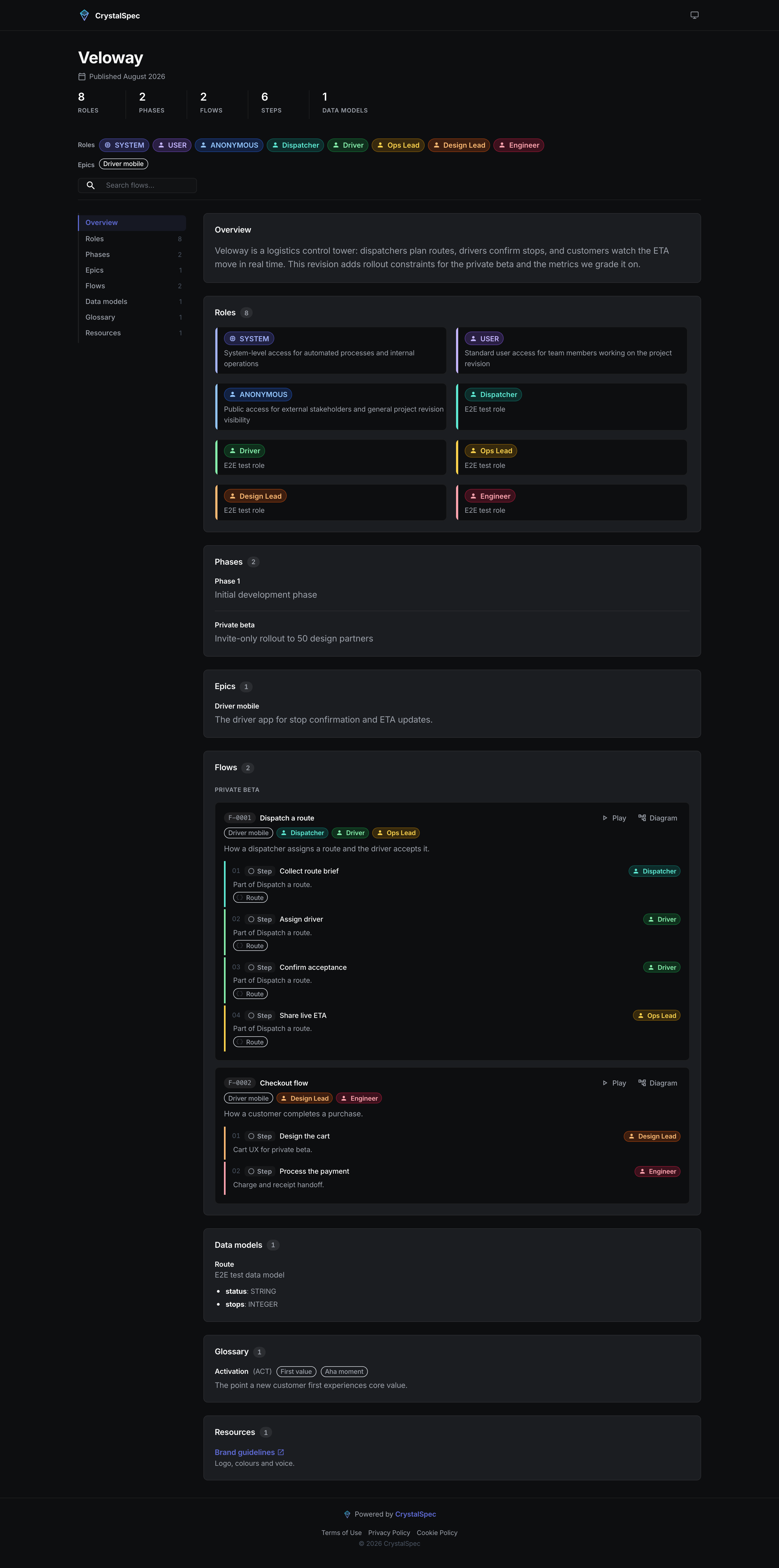Filter by the Engineer role chip in the header
This screenshot has height=1568, width=779.
pos(519,145)
